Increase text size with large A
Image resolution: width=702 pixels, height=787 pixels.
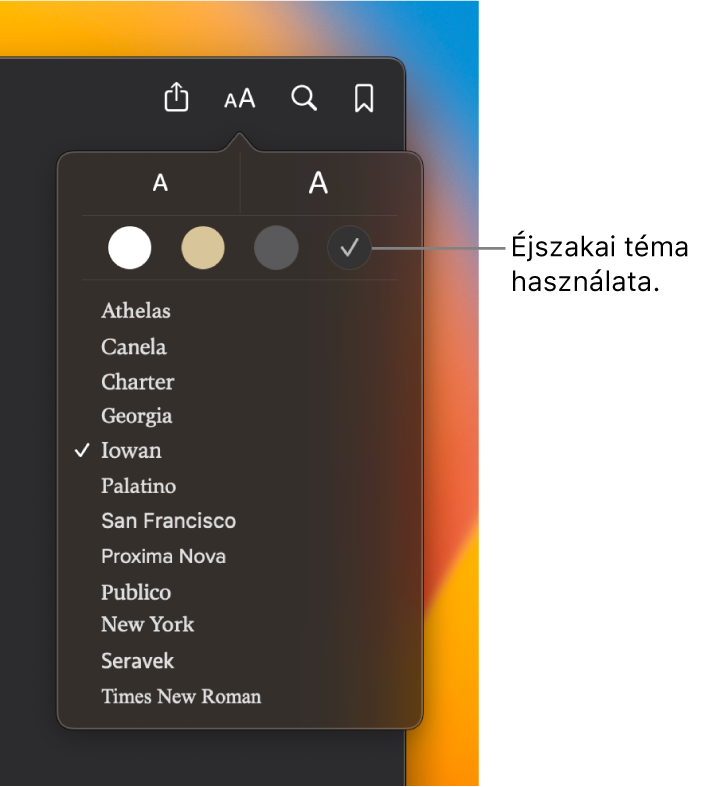click(x=318, y=183)
